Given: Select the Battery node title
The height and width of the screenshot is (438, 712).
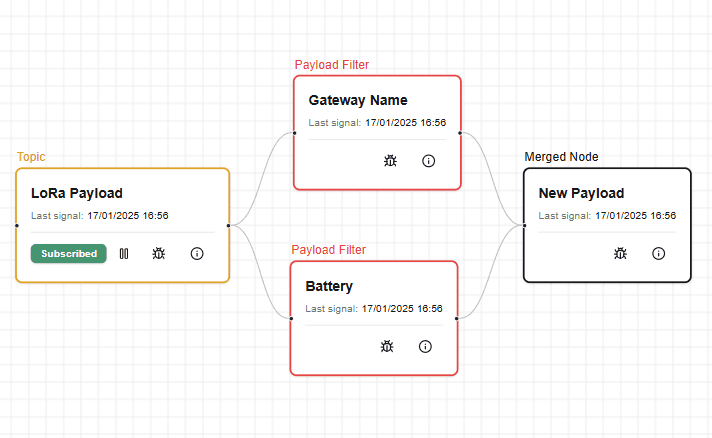Looking at the screenshot, I should tap(329, 286).
